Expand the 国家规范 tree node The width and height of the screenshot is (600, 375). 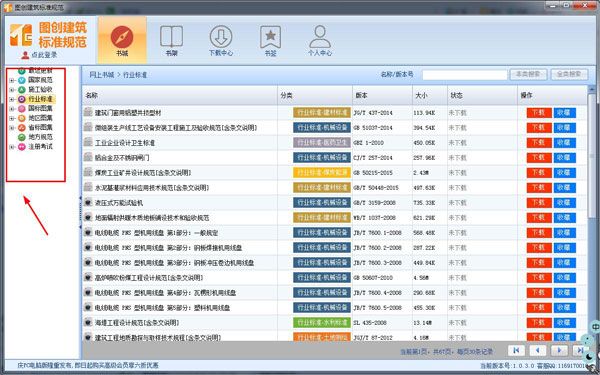[12, 80]
